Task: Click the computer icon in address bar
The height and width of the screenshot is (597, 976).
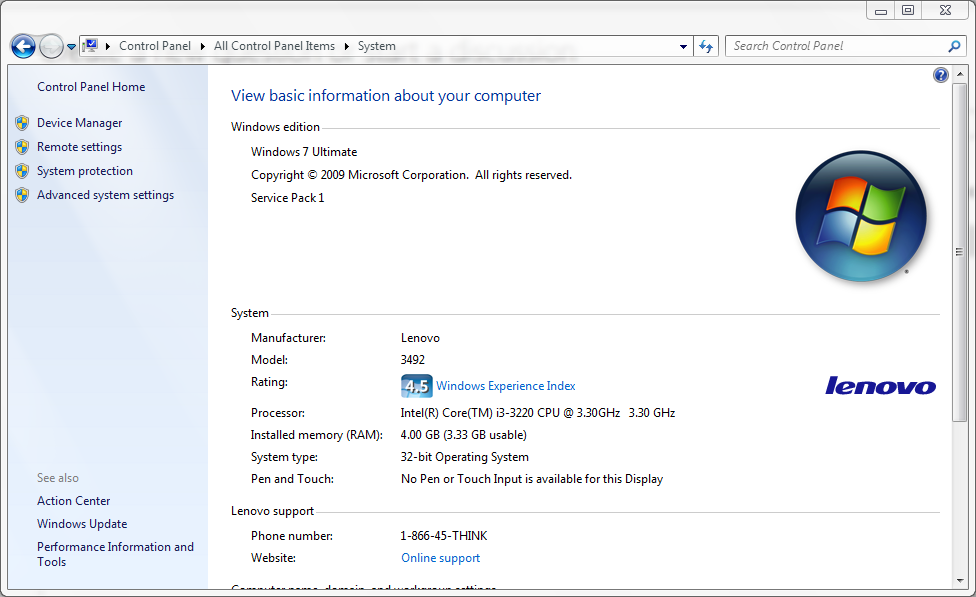Action: point(91,45)
